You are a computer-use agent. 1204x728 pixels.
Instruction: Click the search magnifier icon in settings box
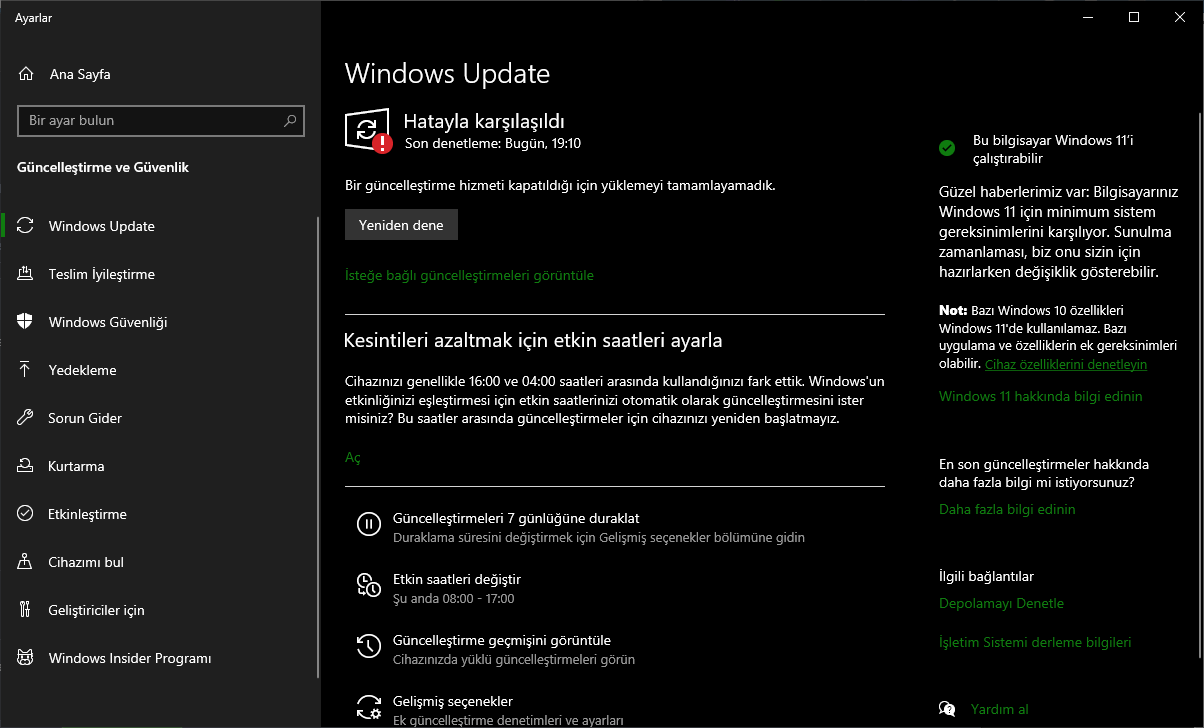(x=290, y=121)
